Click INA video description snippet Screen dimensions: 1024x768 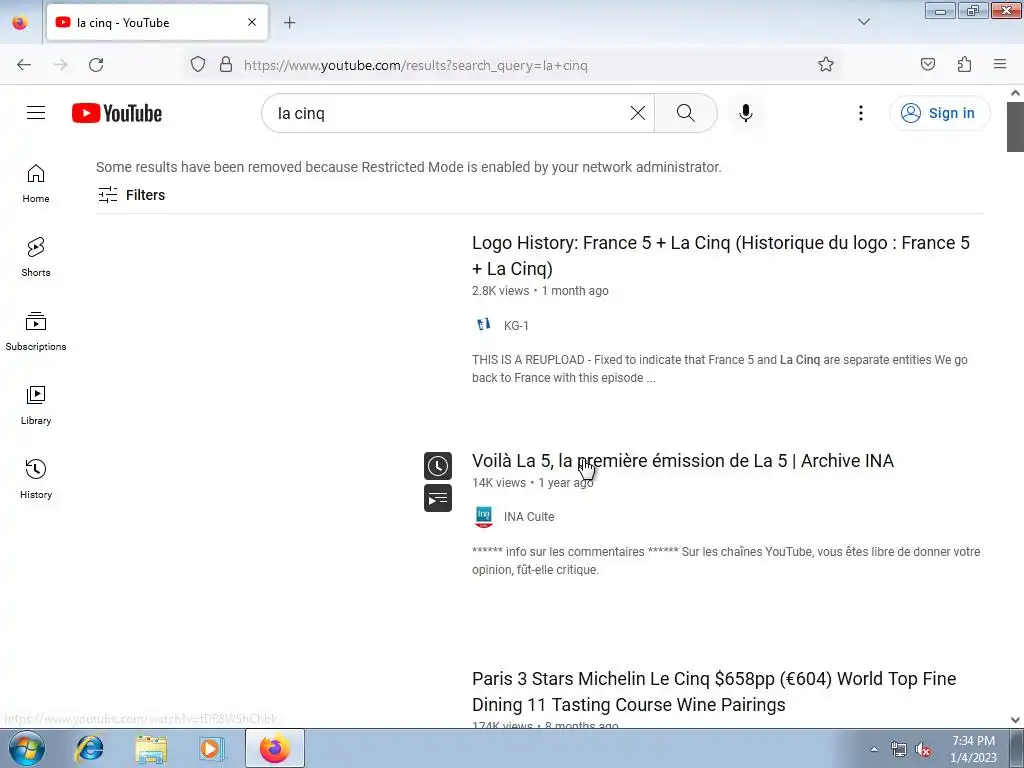tap(726, 560)
